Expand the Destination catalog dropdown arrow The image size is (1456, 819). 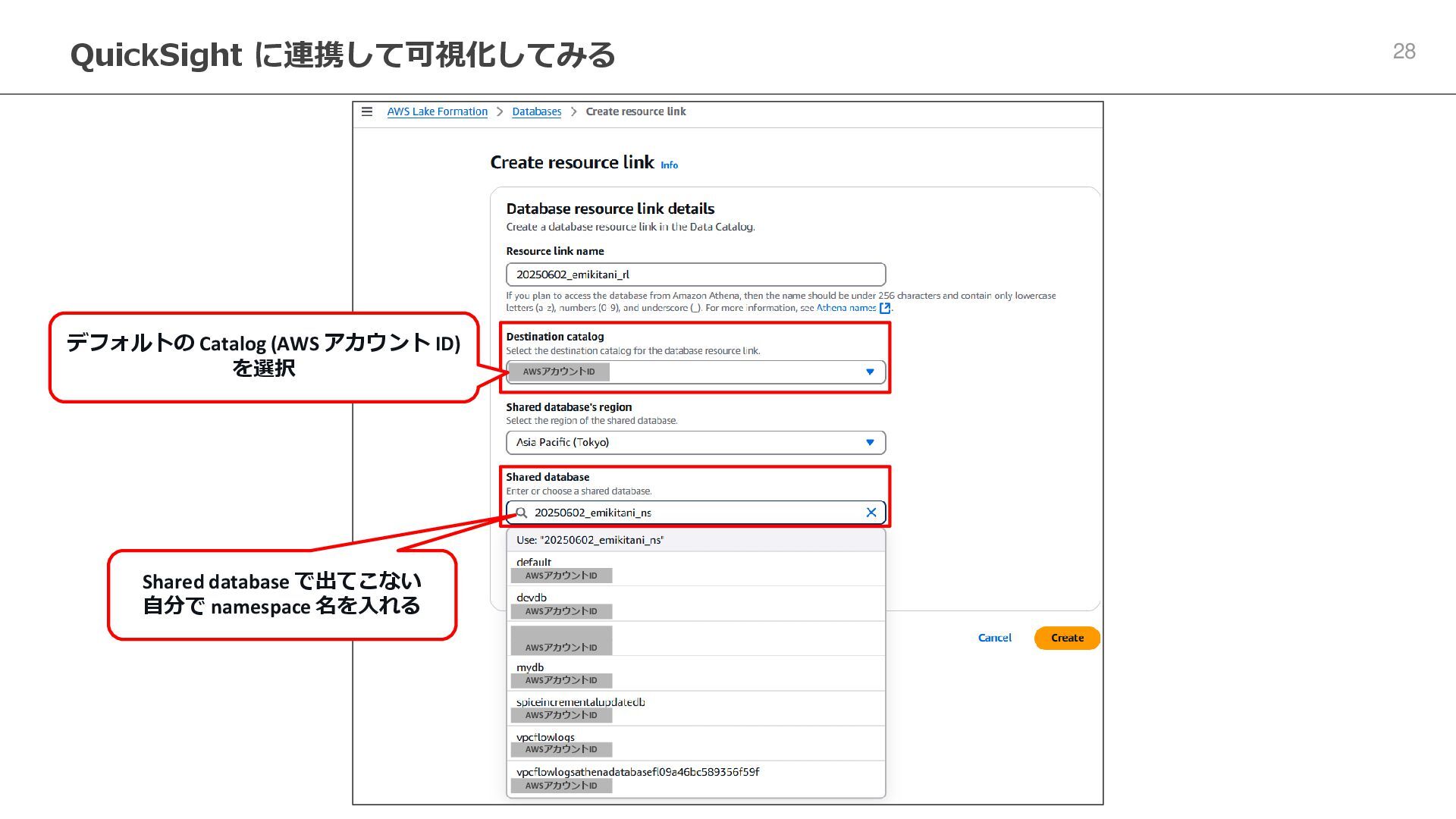870,372
